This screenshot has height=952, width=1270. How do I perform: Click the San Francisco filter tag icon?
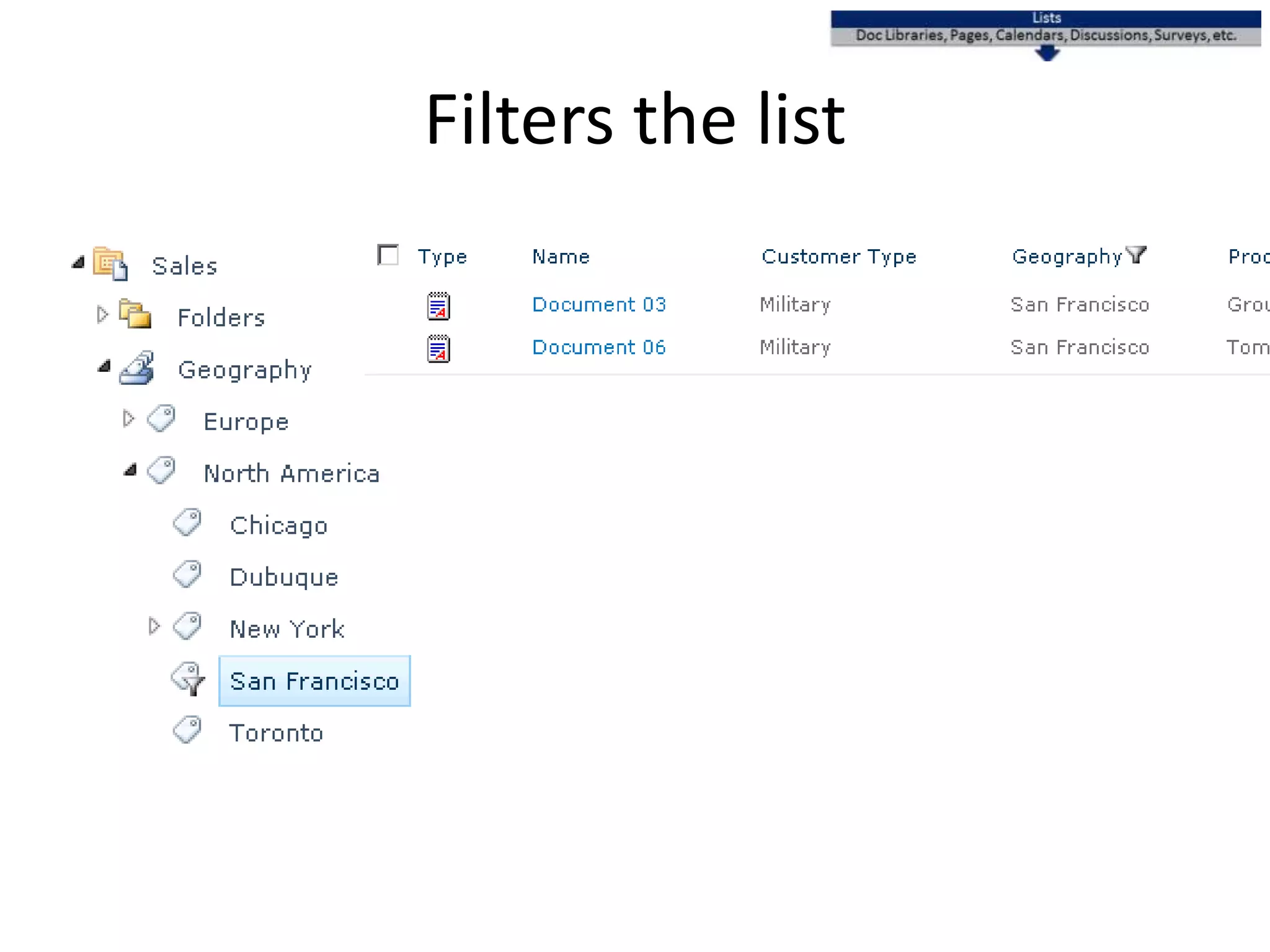(x=188, y=679)
